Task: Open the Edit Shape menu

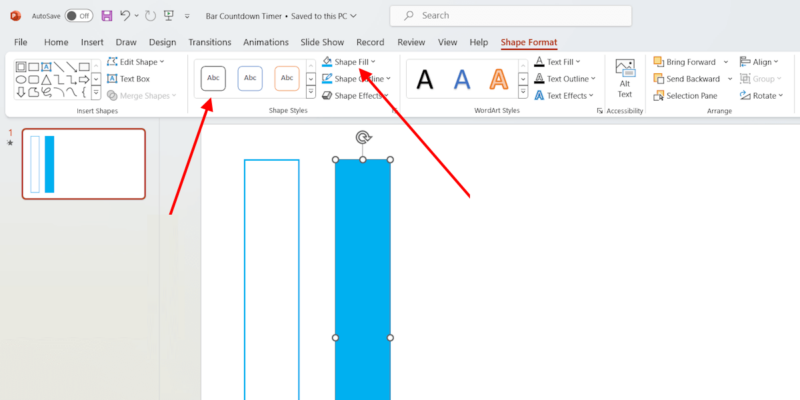Action: [x=136, y=62]
